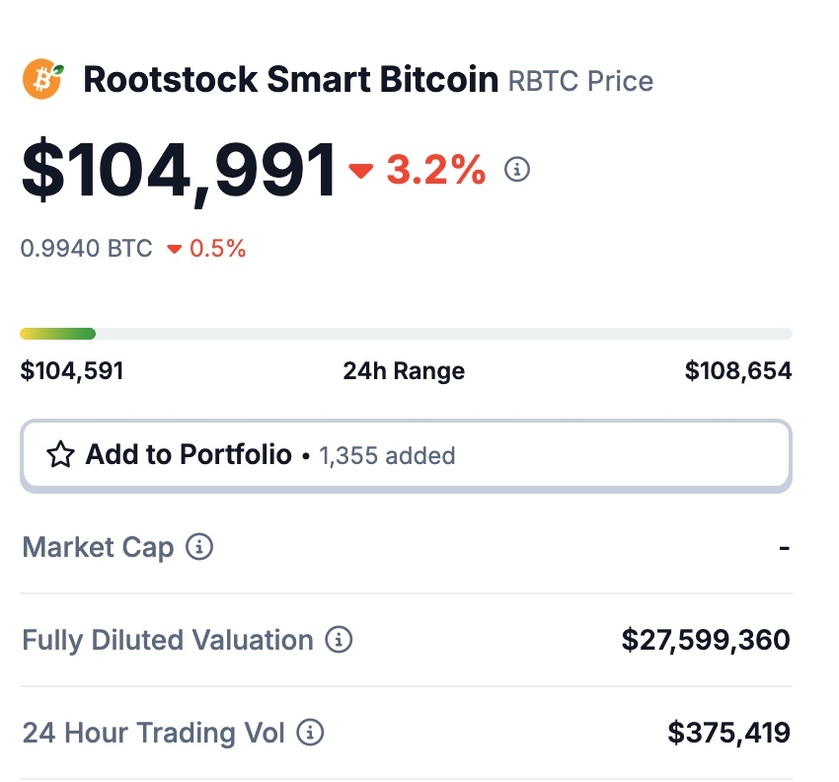
Task: Click the Market Cap info icon
Action: click(199, 546)
